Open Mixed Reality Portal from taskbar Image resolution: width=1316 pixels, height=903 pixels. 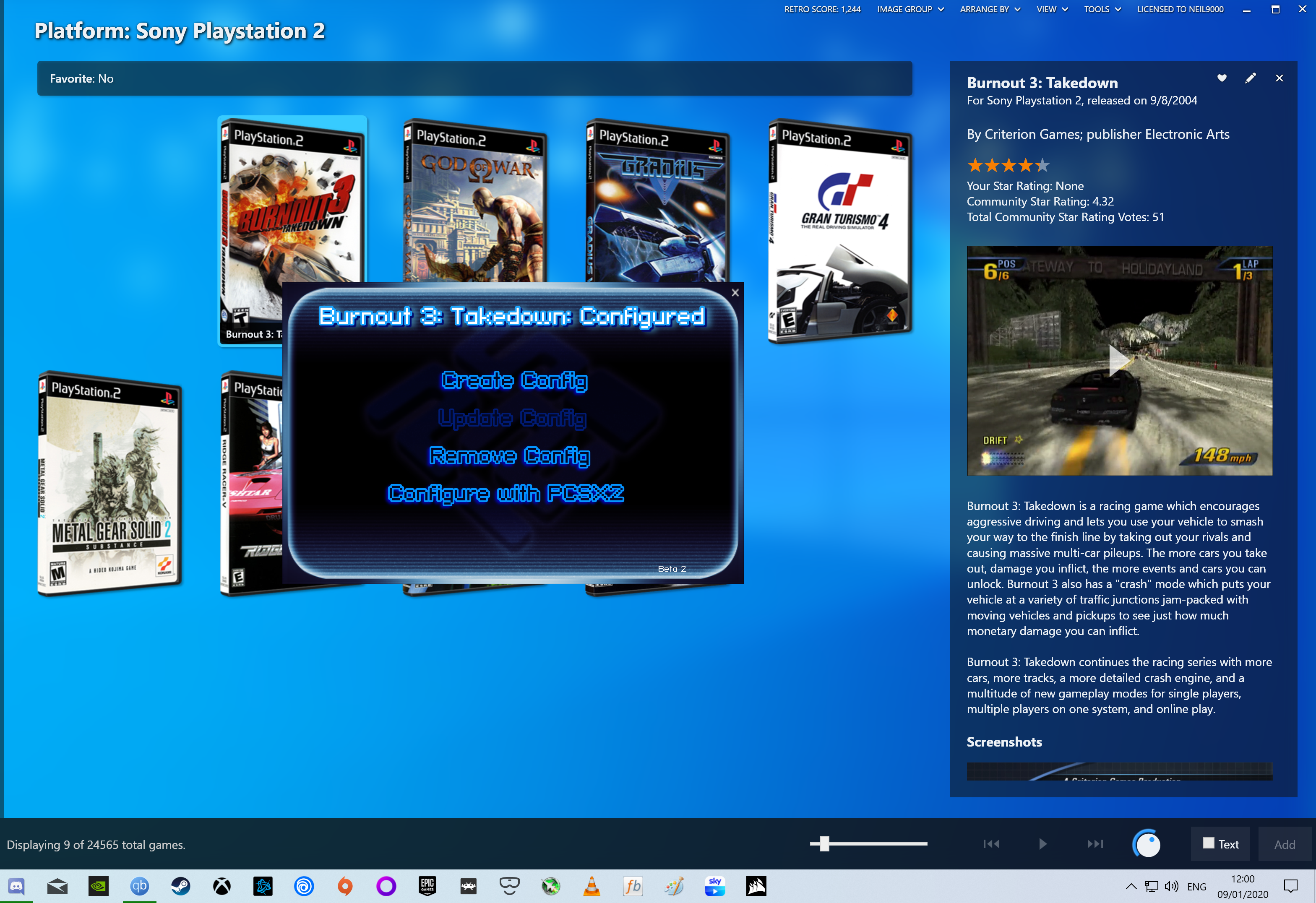click(509, 886)
